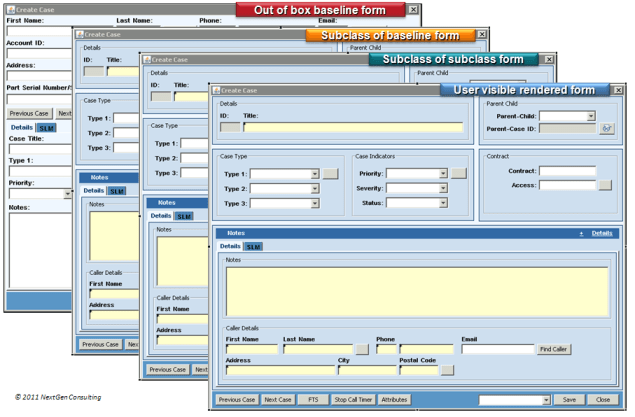
Task: Click the Parent-Case ID search icon
Action: pyautogui.click(x=606, y=129)
